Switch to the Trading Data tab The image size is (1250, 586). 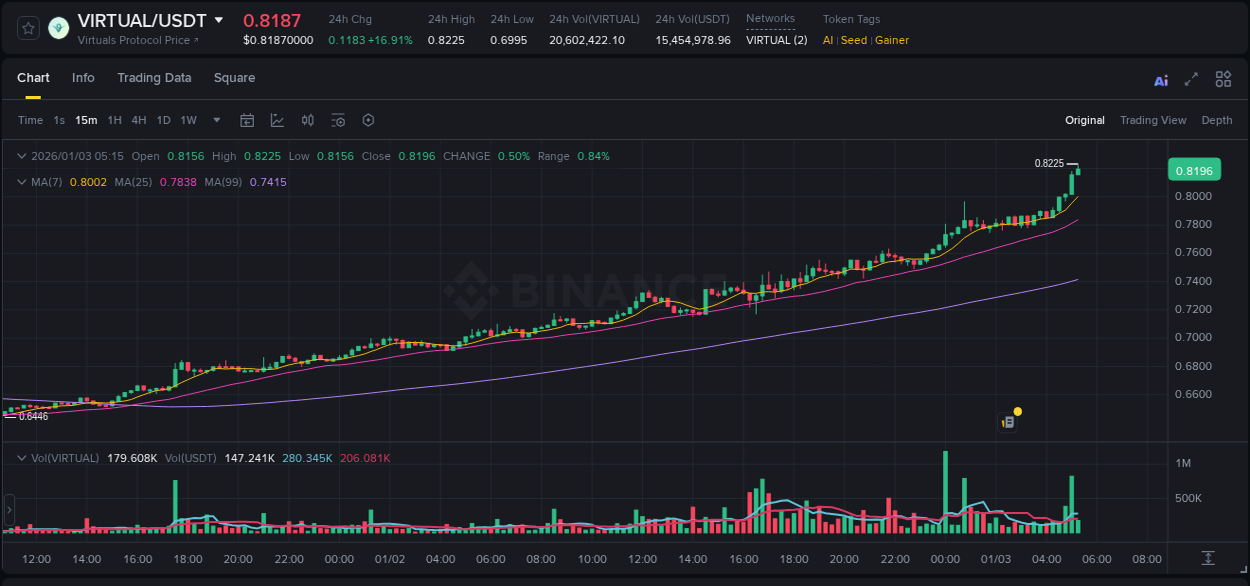click(x=154, y=78)
